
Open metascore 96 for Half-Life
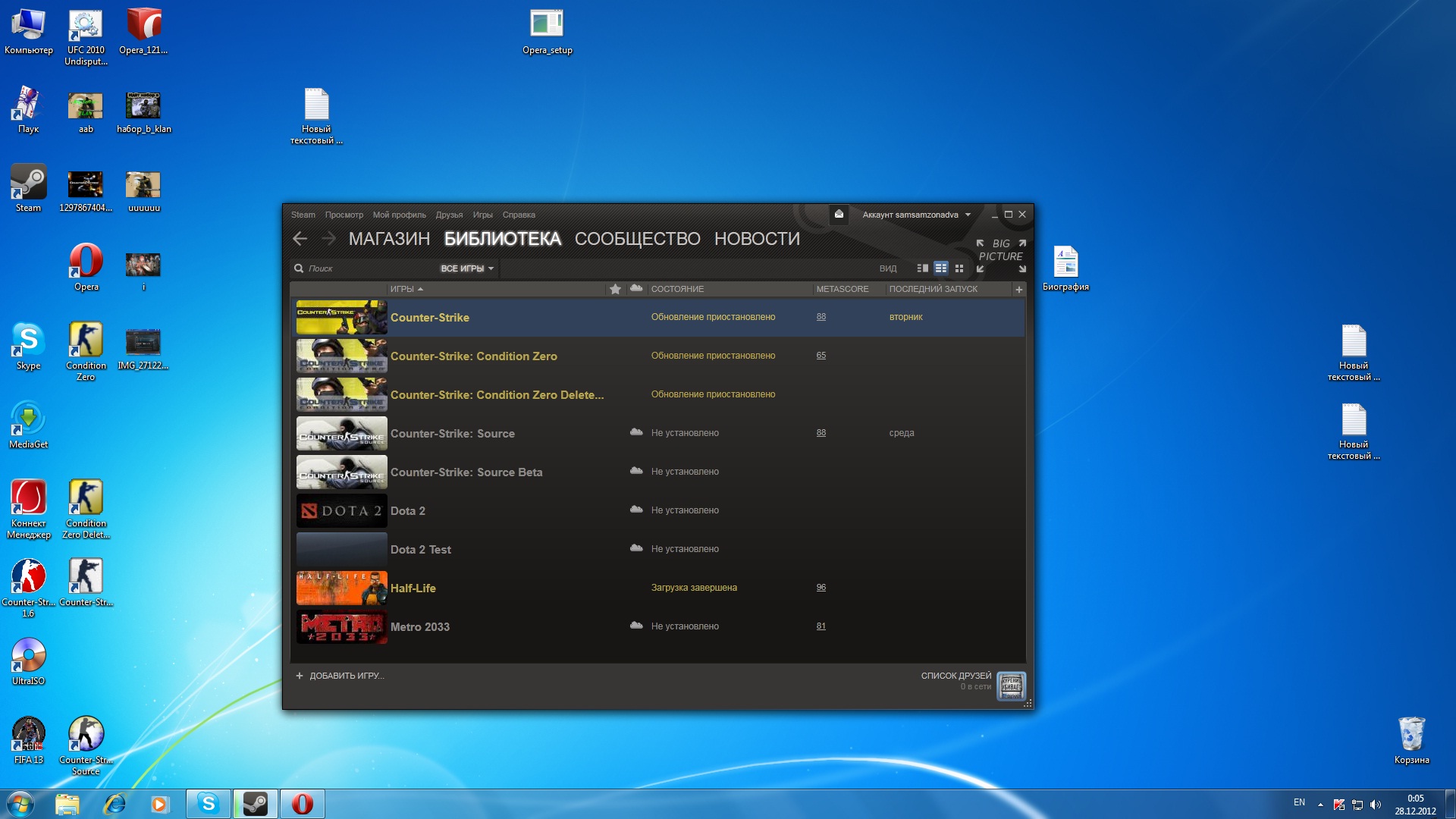coord(821,588)
